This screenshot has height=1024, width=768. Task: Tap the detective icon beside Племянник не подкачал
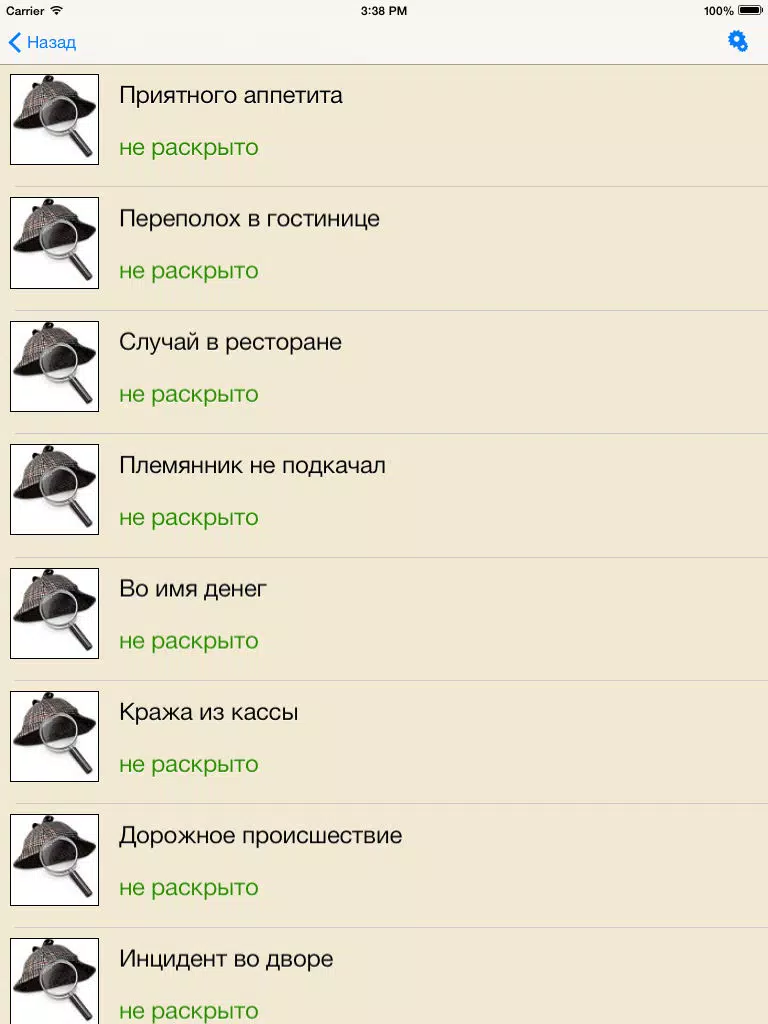click(55, 490)
